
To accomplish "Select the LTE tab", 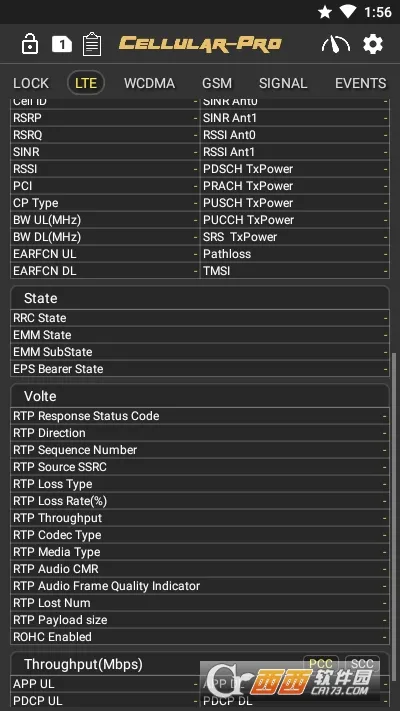I will [86, 83].
